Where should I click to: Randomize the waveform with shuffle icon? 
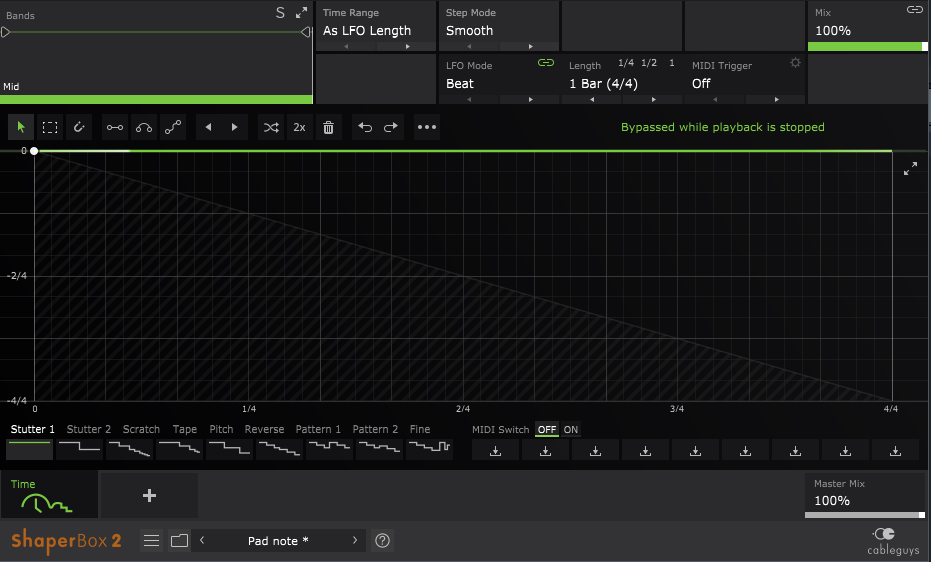tap(271, 127)
